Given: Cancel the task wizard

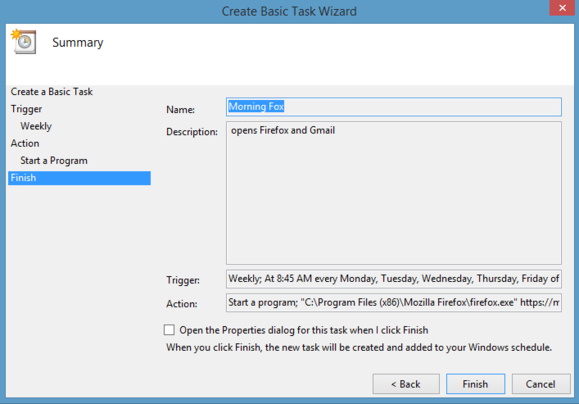Looking at the screenshot, I should (x=541, y=384).
